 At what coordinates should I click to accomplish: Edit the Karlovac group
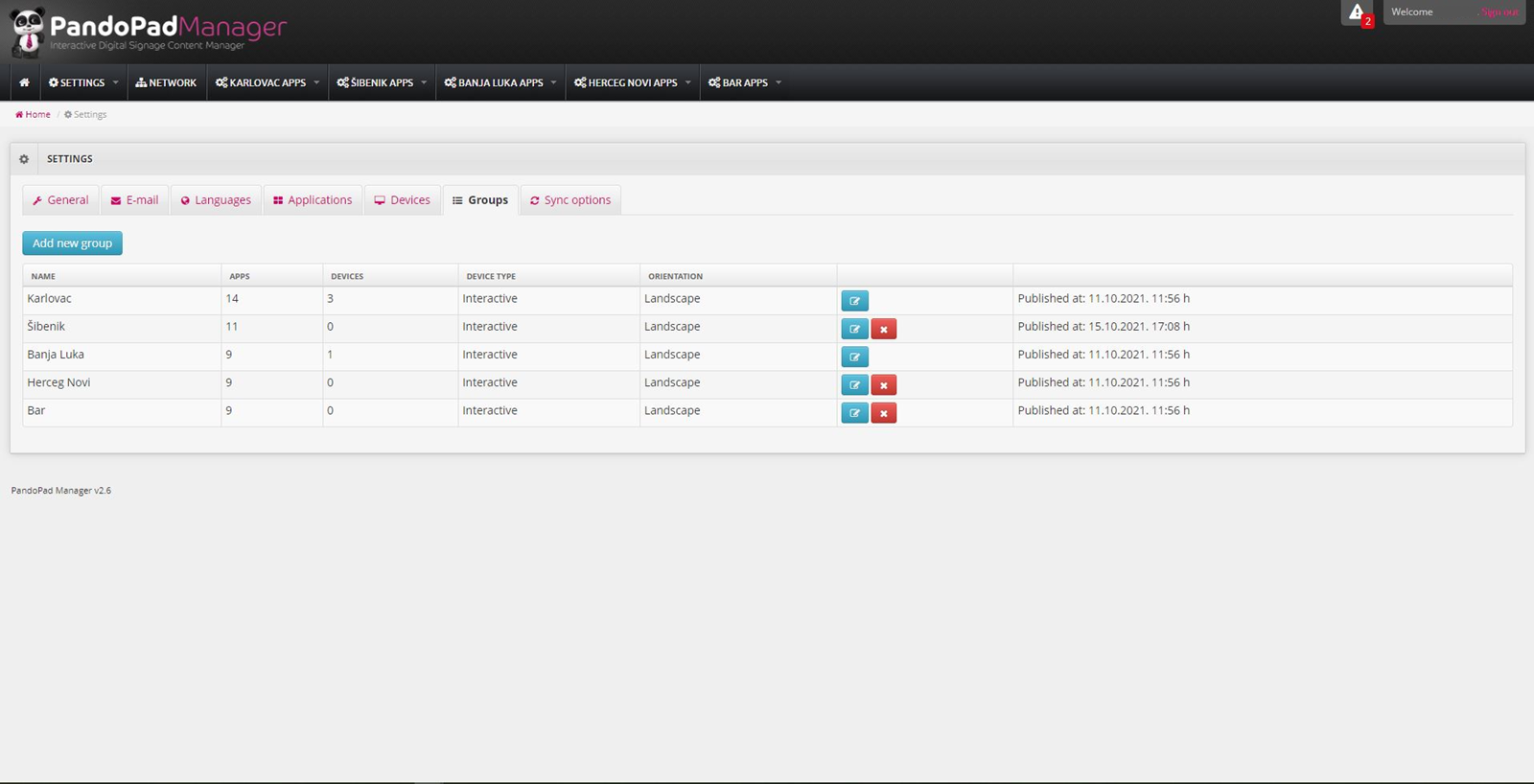pos(854,301)
